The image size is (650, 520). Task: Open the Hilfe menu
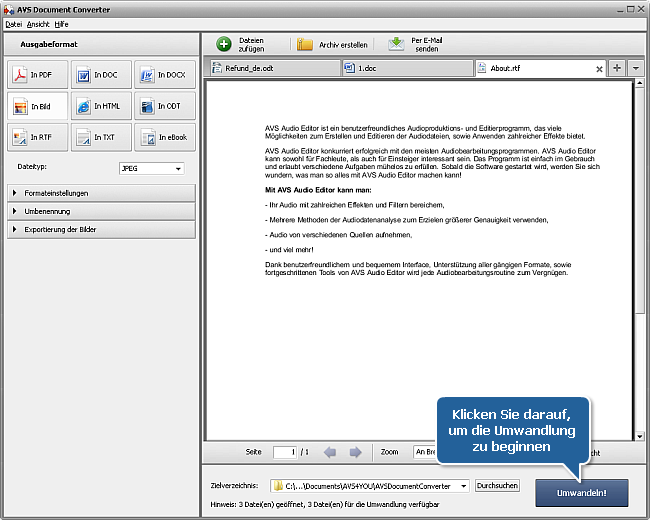point(61,24)
